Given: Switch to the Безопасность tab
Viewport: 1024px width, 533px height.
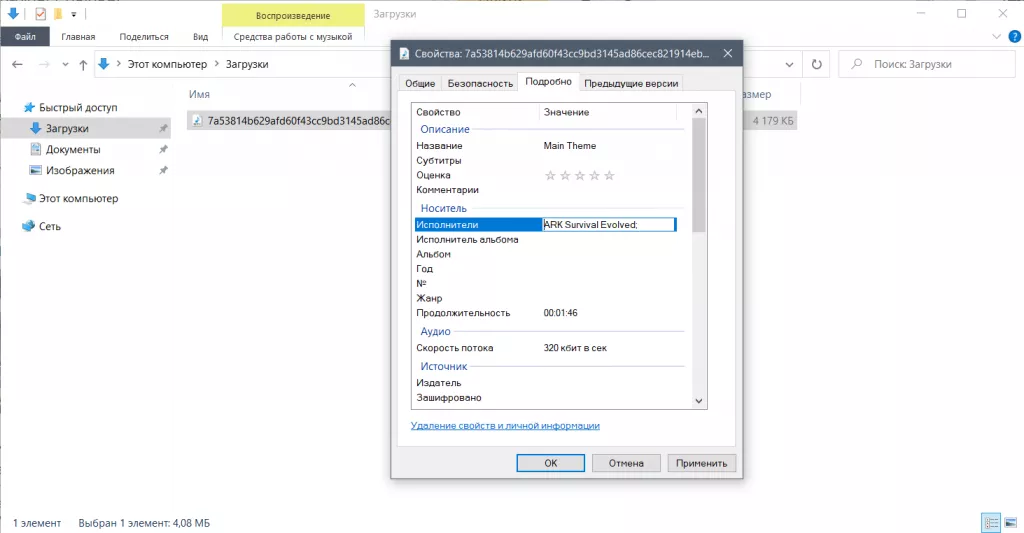Looking at the screenshot, I should [x=480, y=84].
